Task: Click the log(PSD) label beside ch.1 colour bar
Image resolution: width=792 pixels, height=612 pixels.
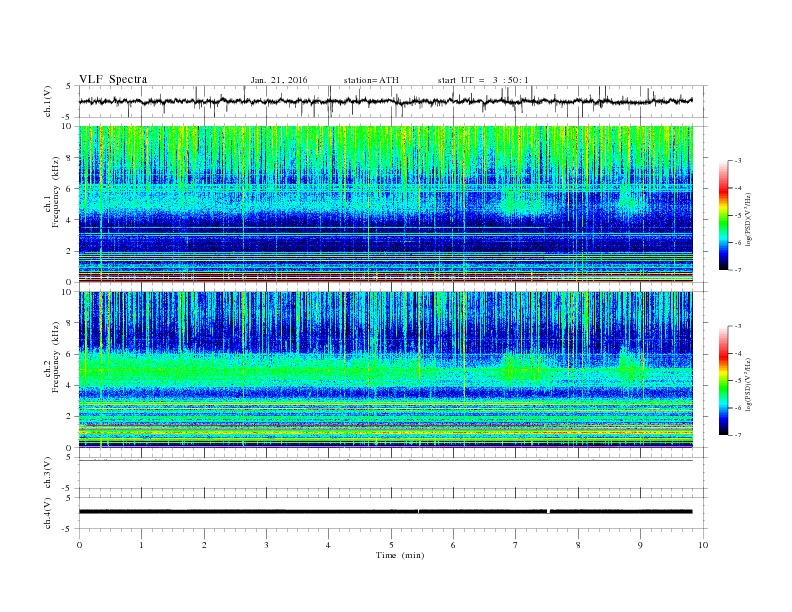Action: pos(748,219)
